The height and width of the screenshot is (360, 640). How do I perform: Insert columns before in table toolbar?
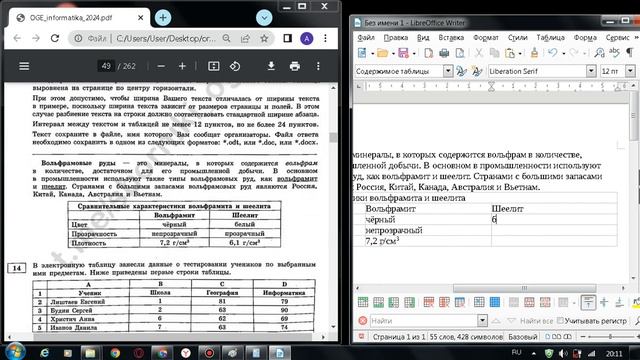point(393,302)
